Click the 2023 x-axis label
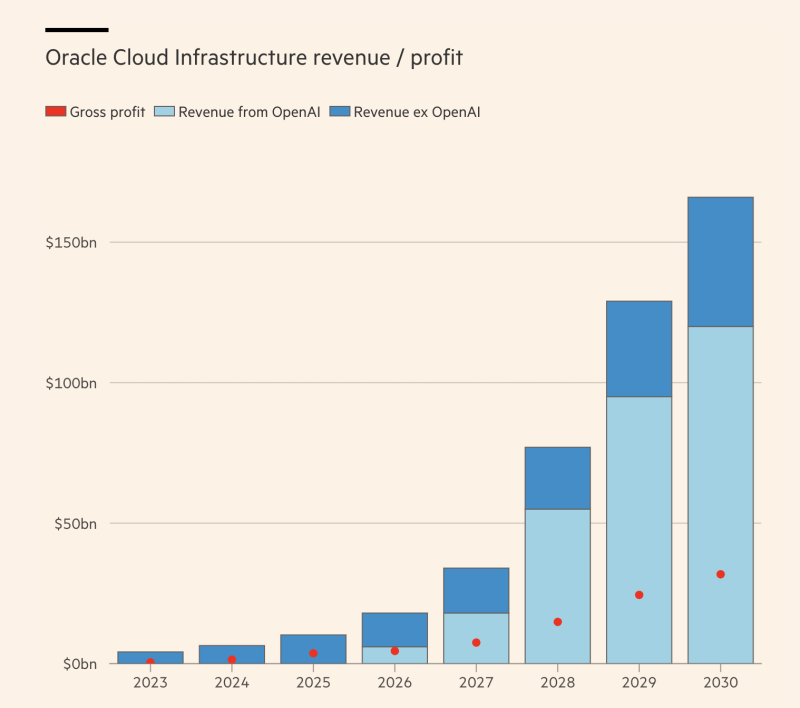 coord(151,682)
